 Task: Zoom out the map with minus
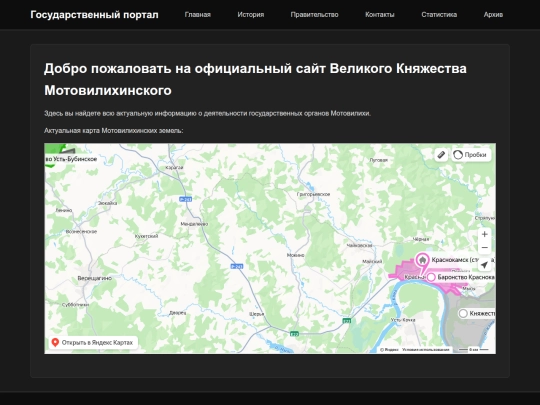click(x=485, y=248)
